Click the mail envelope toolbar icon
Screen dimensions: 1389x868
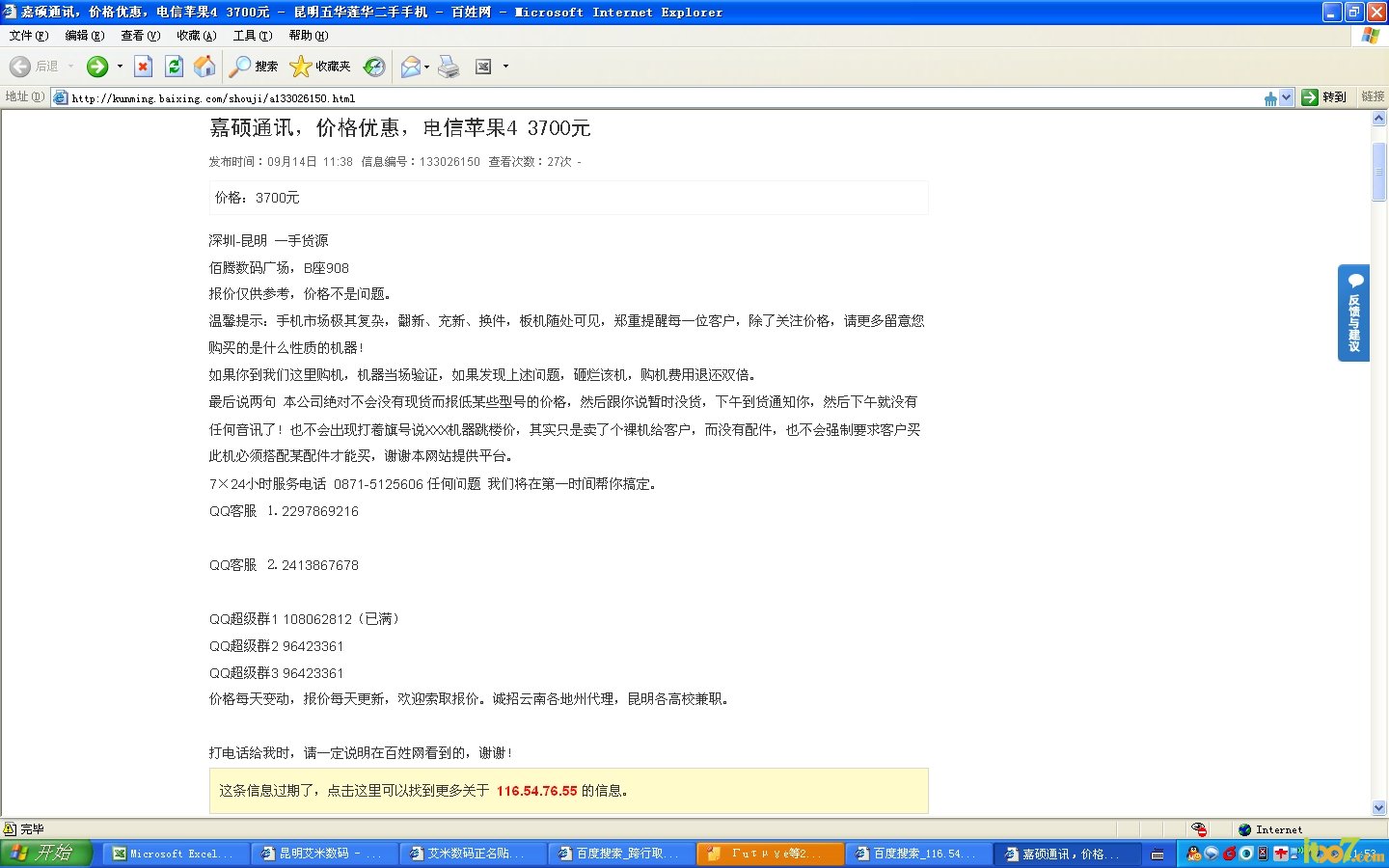[410, 67]
